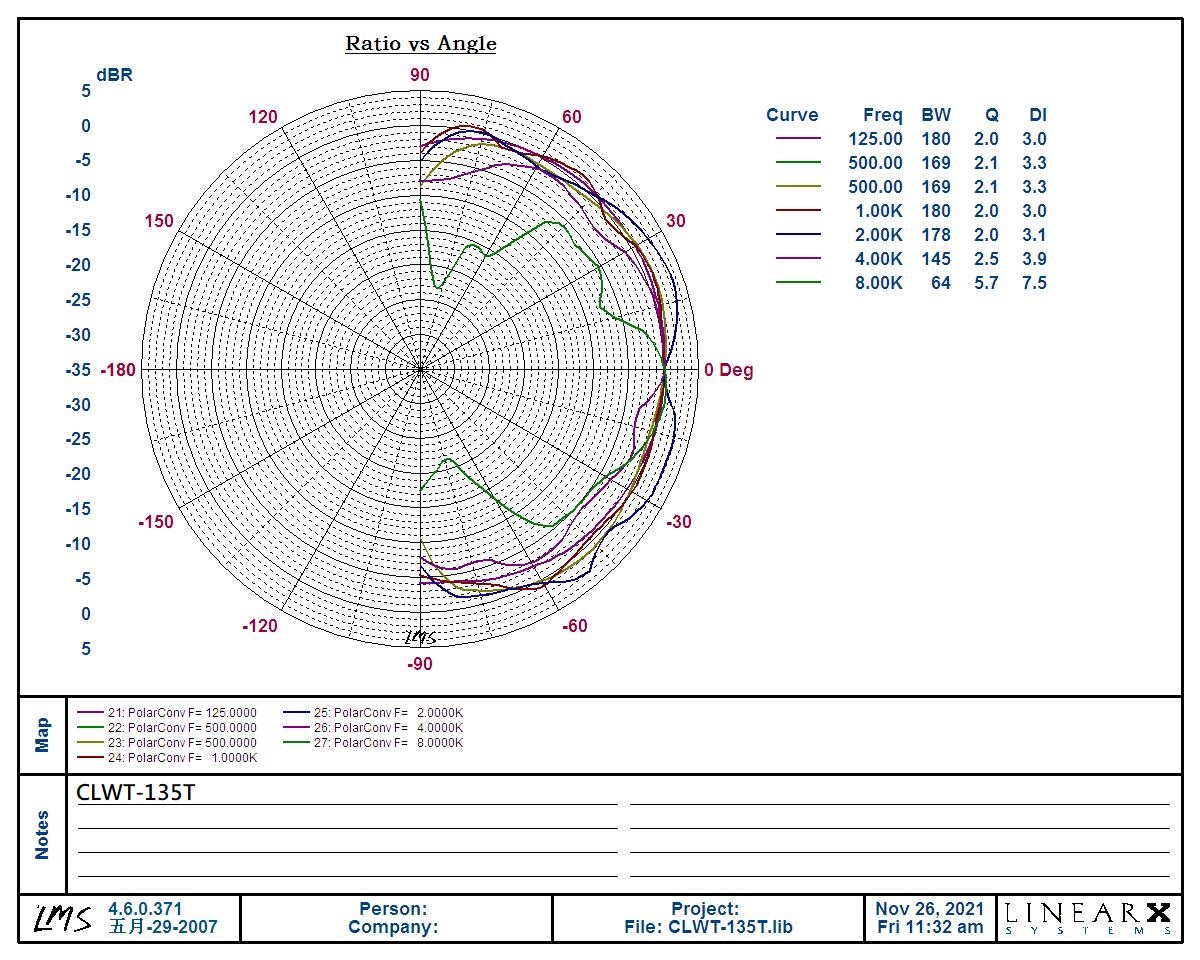Select the -150 degree angle label

pos(155,522)
